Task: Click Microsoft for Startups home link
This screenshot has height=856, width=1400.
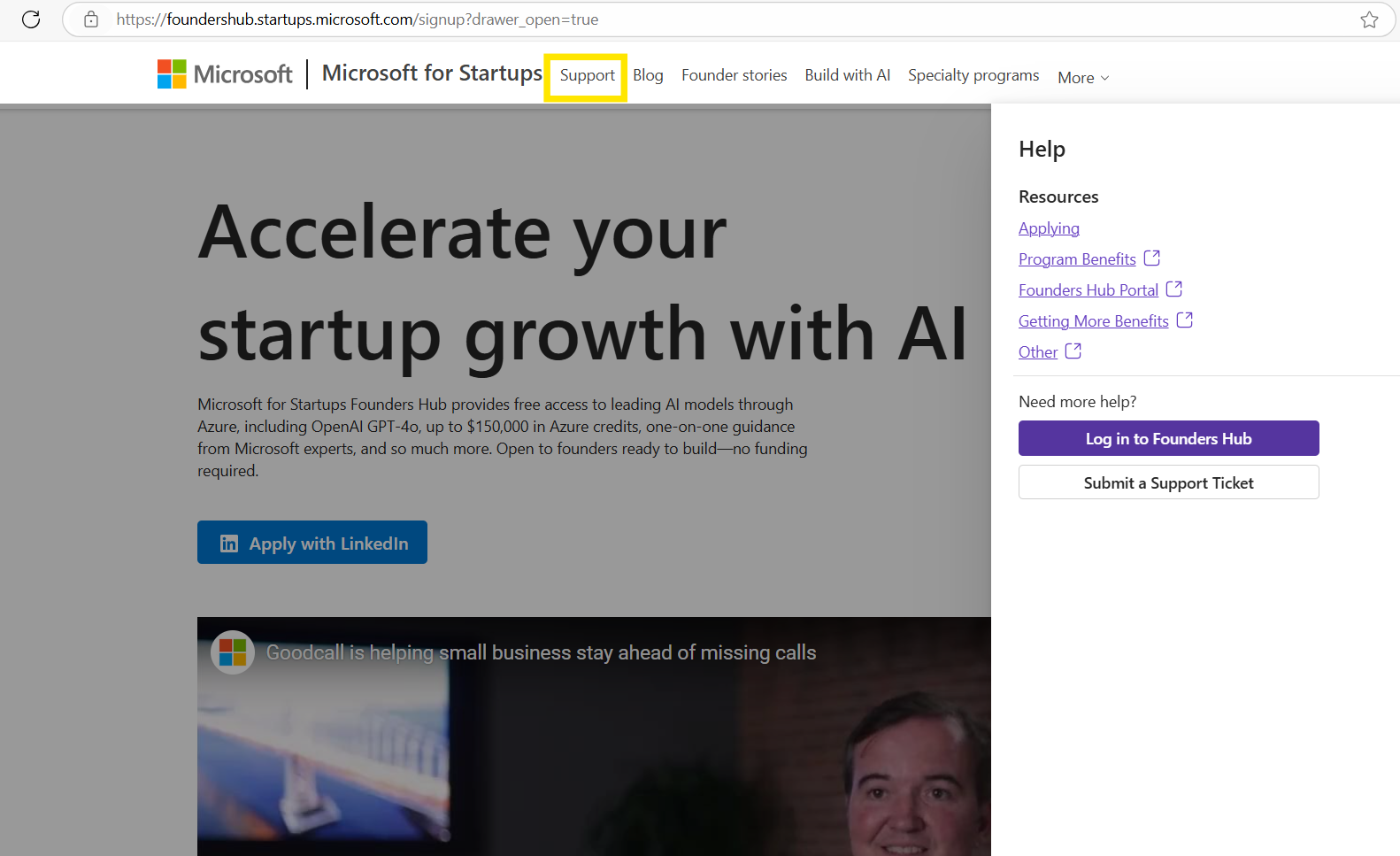Action: click(x=432, y=73)
